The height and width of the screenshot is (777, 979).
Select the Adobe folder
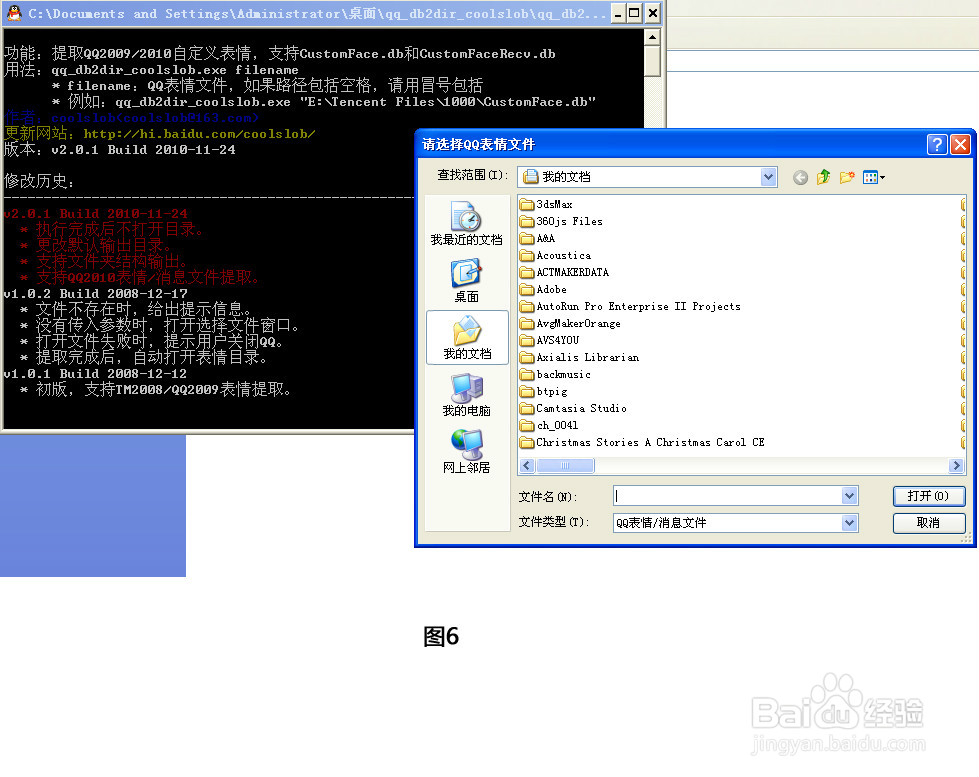(x=544, y=289)
